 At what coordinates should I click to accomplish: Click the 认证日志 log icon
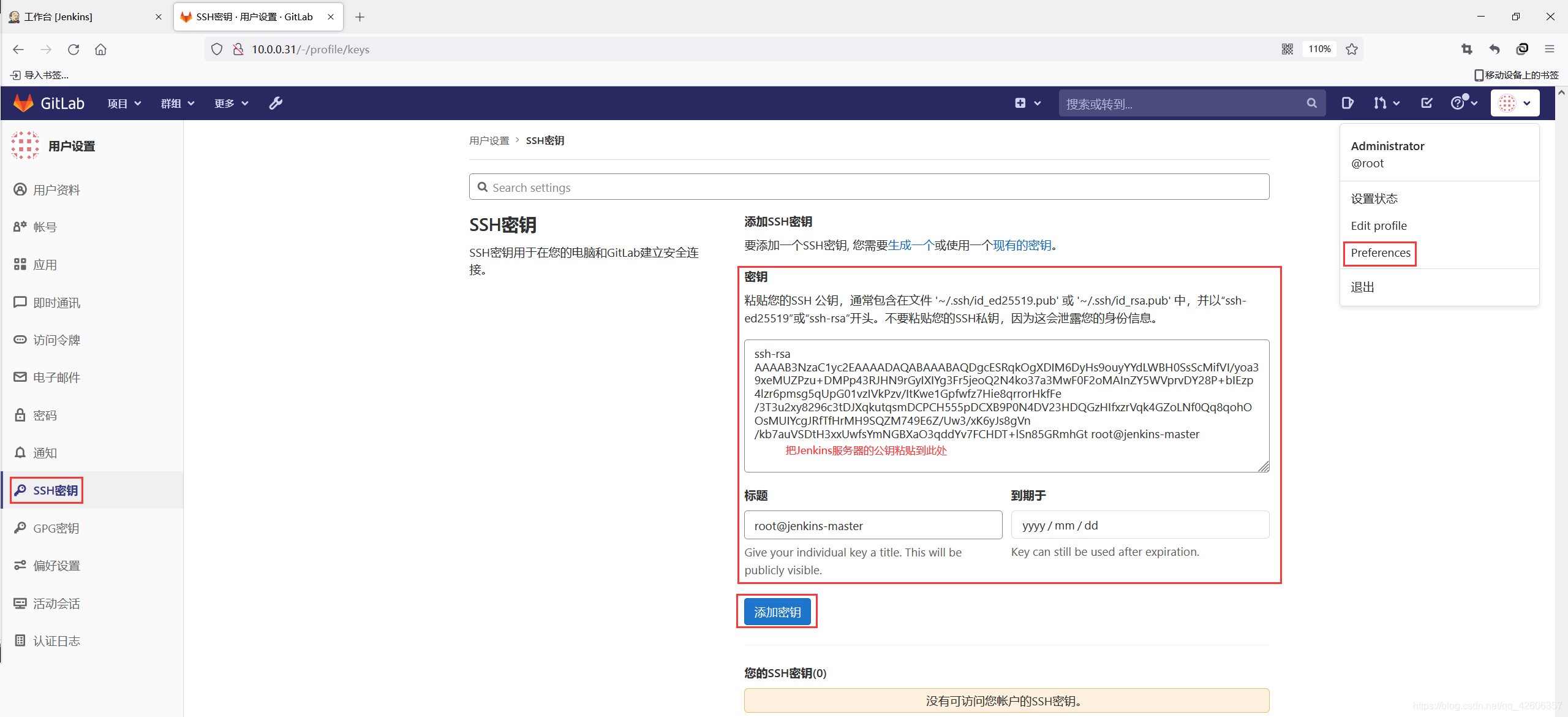pos(20,640)
